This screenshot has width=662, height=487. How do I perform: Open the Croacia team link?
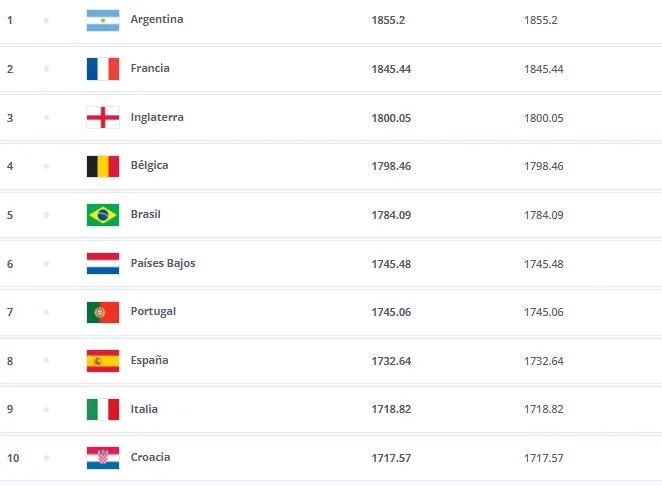click(150, 458)
